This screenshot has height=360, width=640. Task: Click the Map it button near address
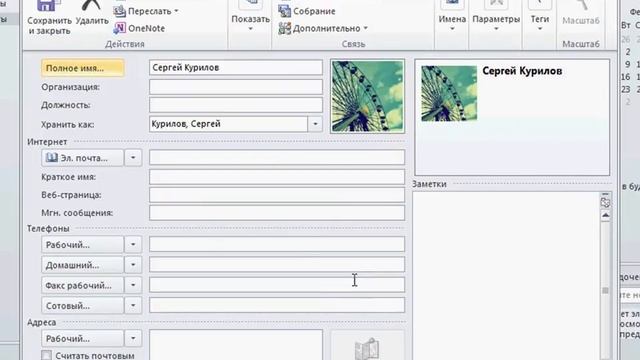[x=367, y=345]
